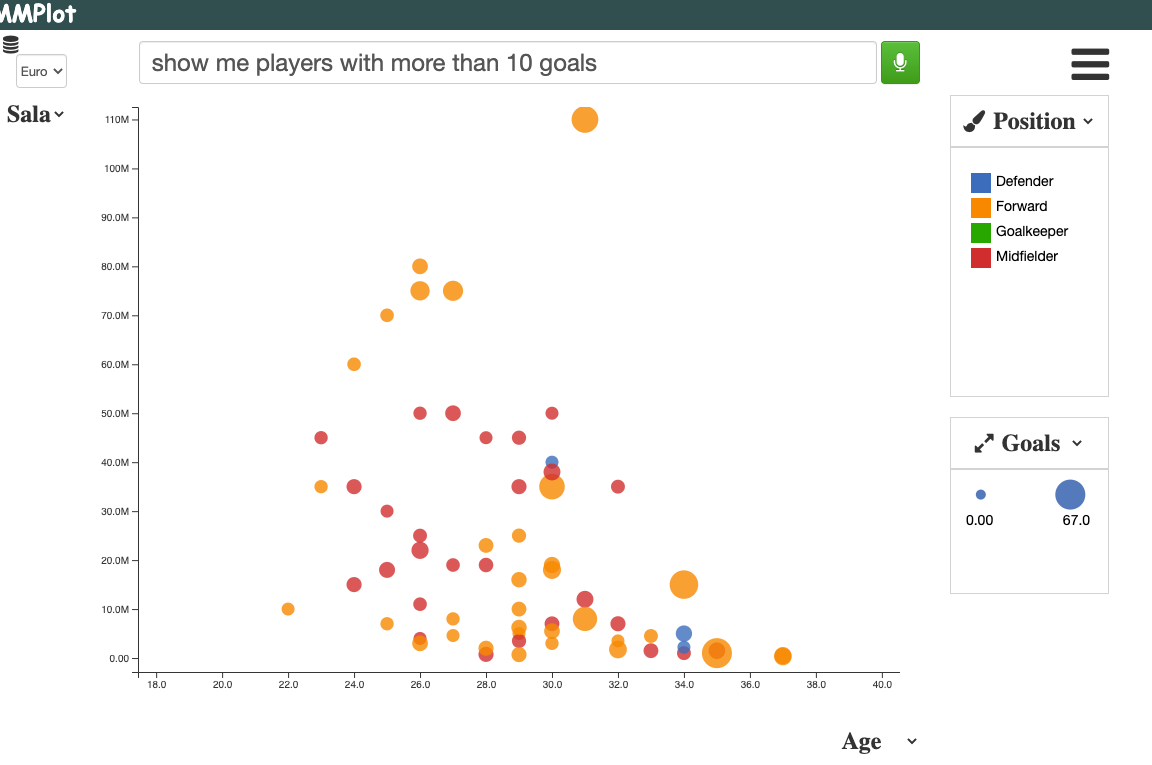Click the orange Forward legend swatch

981,207
